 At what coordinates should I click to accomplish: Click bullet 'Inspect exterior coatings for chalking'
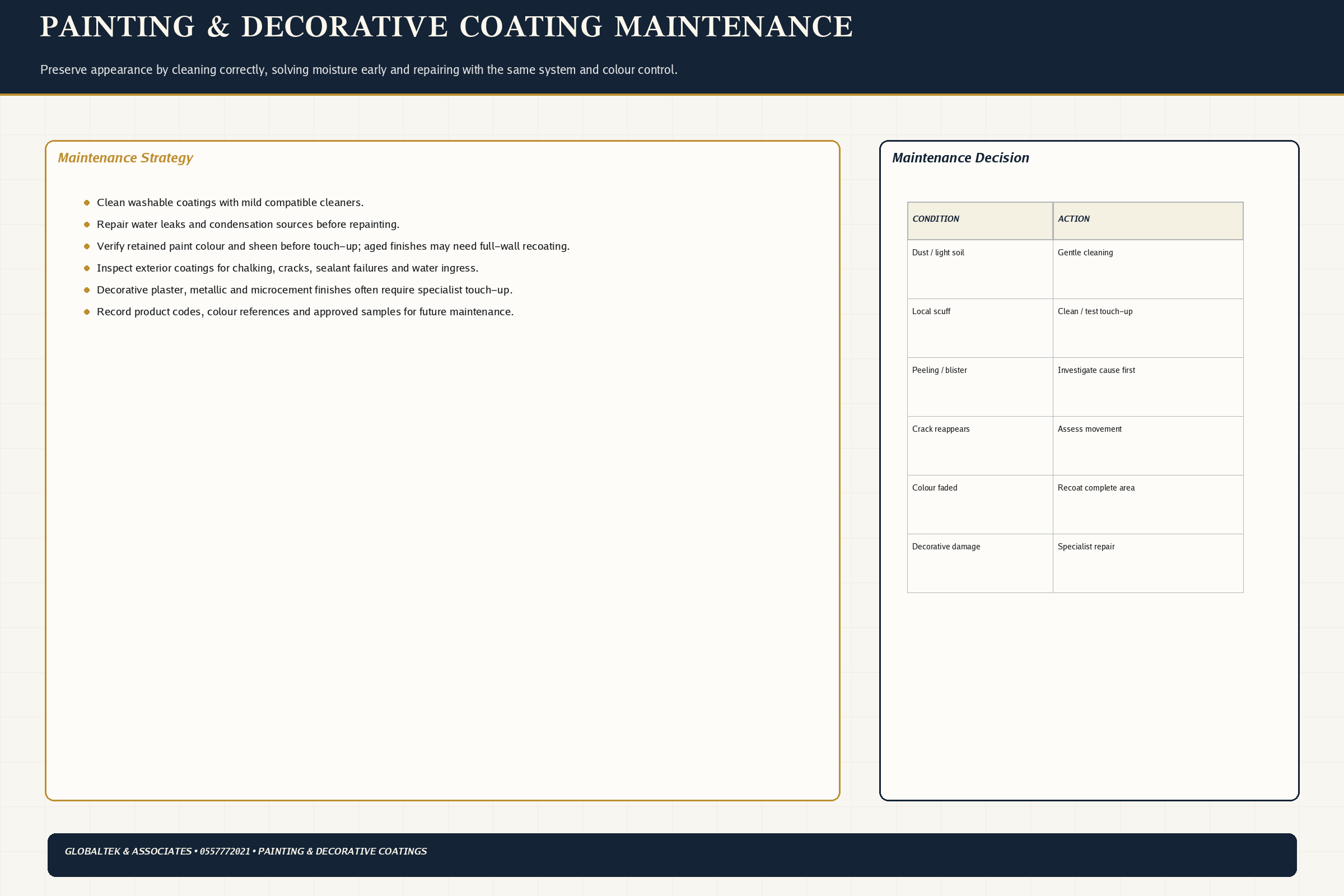287,268
